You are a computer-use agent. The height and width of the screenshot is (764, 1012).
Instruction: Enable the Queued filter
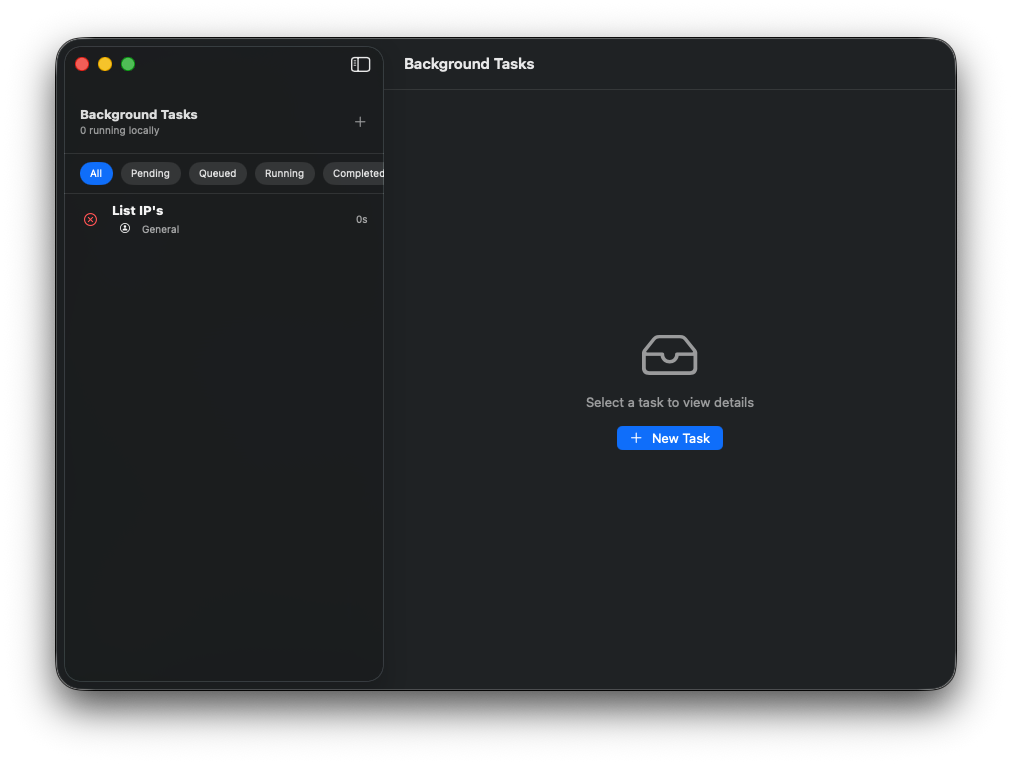[217, 173]
